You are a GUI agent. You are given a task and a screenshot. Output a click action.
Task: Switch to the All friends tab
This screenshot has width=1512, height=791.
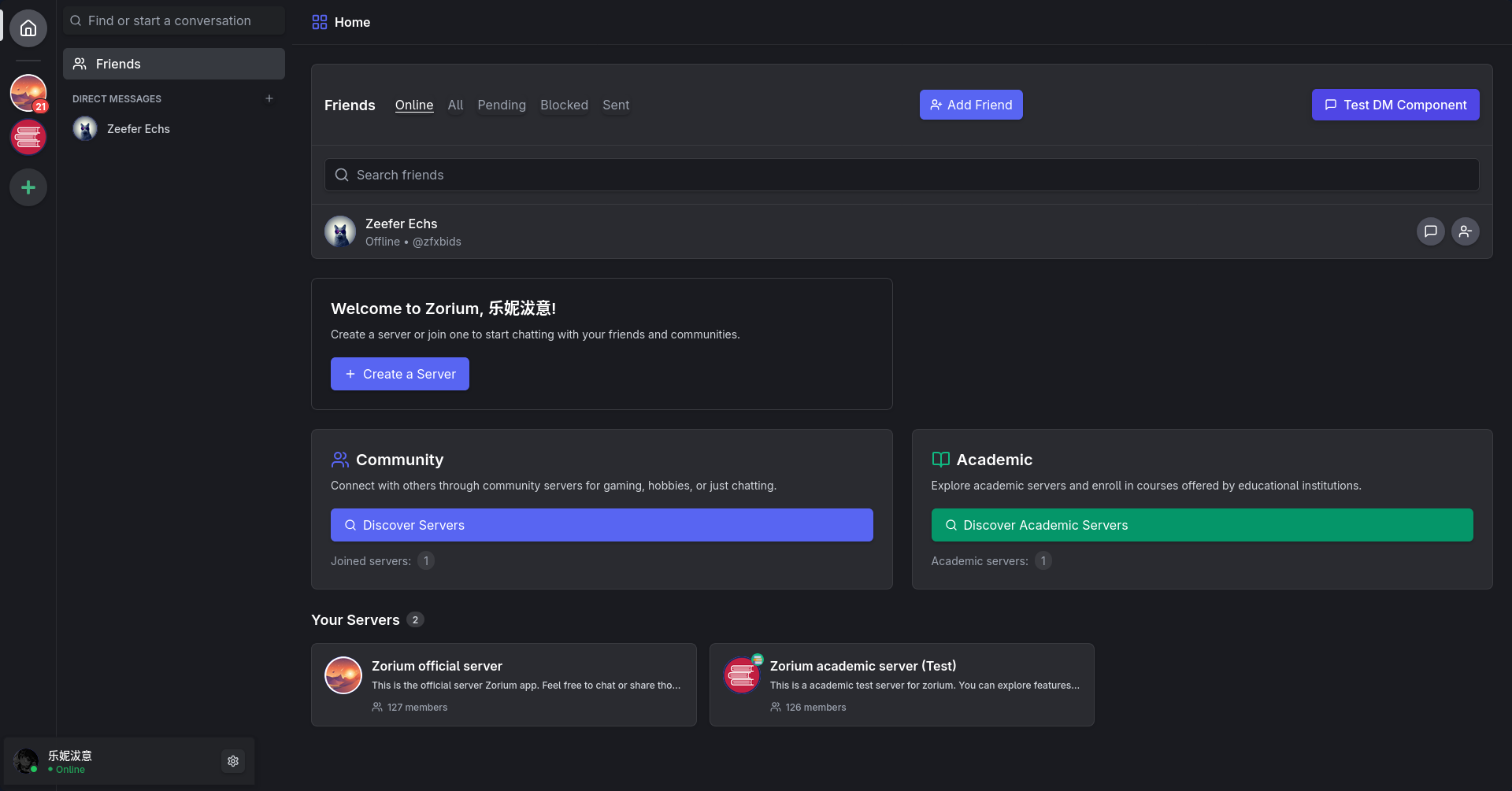[455, 105]
